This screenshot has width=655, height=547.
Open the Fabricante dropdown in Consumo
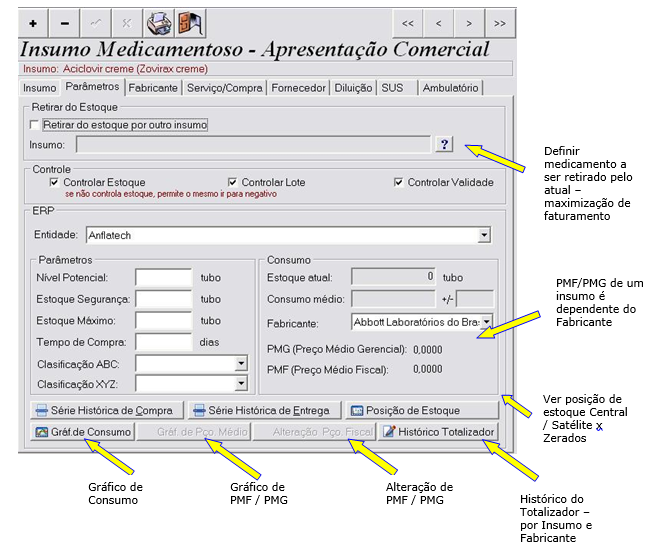click(x=487, y=322)
